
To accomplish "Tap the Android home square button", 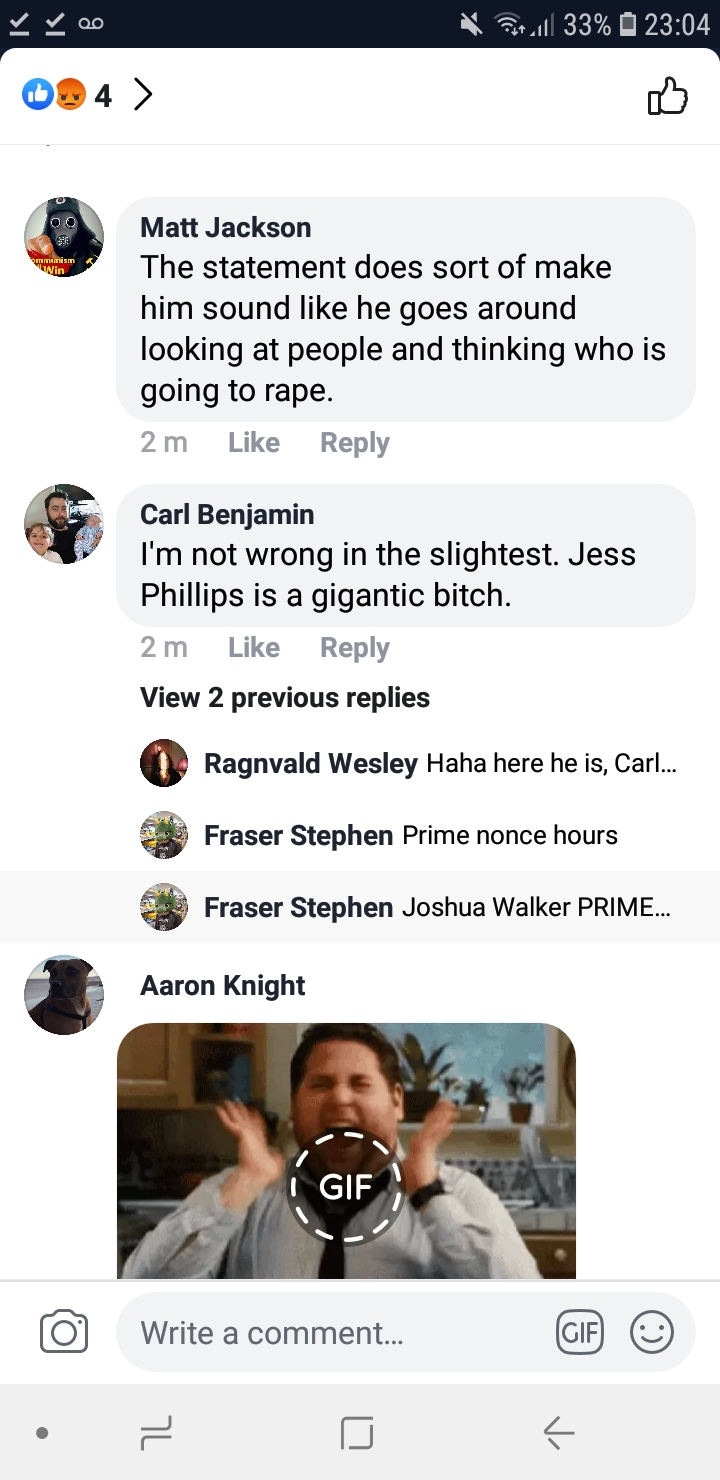I will (357, 1433).
